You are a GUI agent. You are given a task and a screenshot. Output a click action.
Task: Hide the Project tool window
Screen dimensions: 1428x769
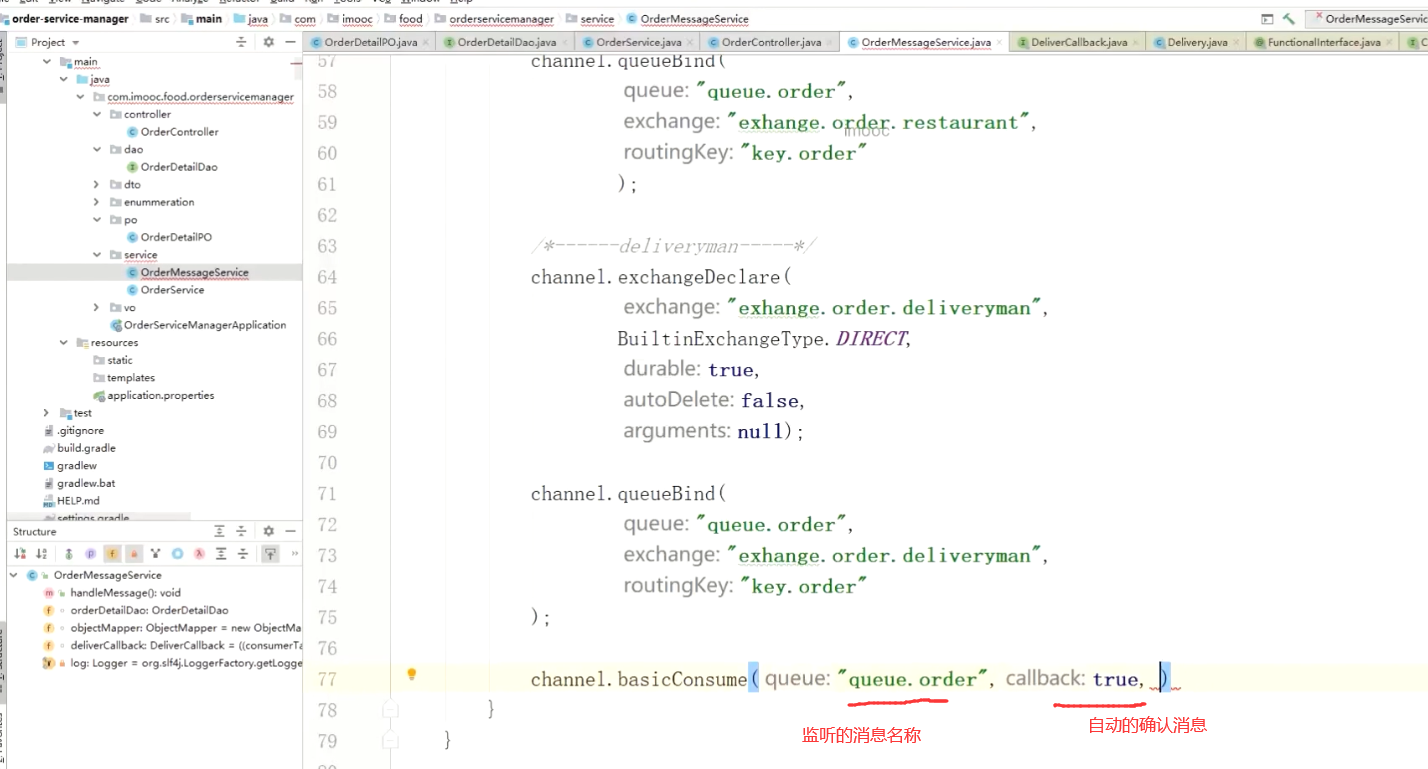(291, 42)
